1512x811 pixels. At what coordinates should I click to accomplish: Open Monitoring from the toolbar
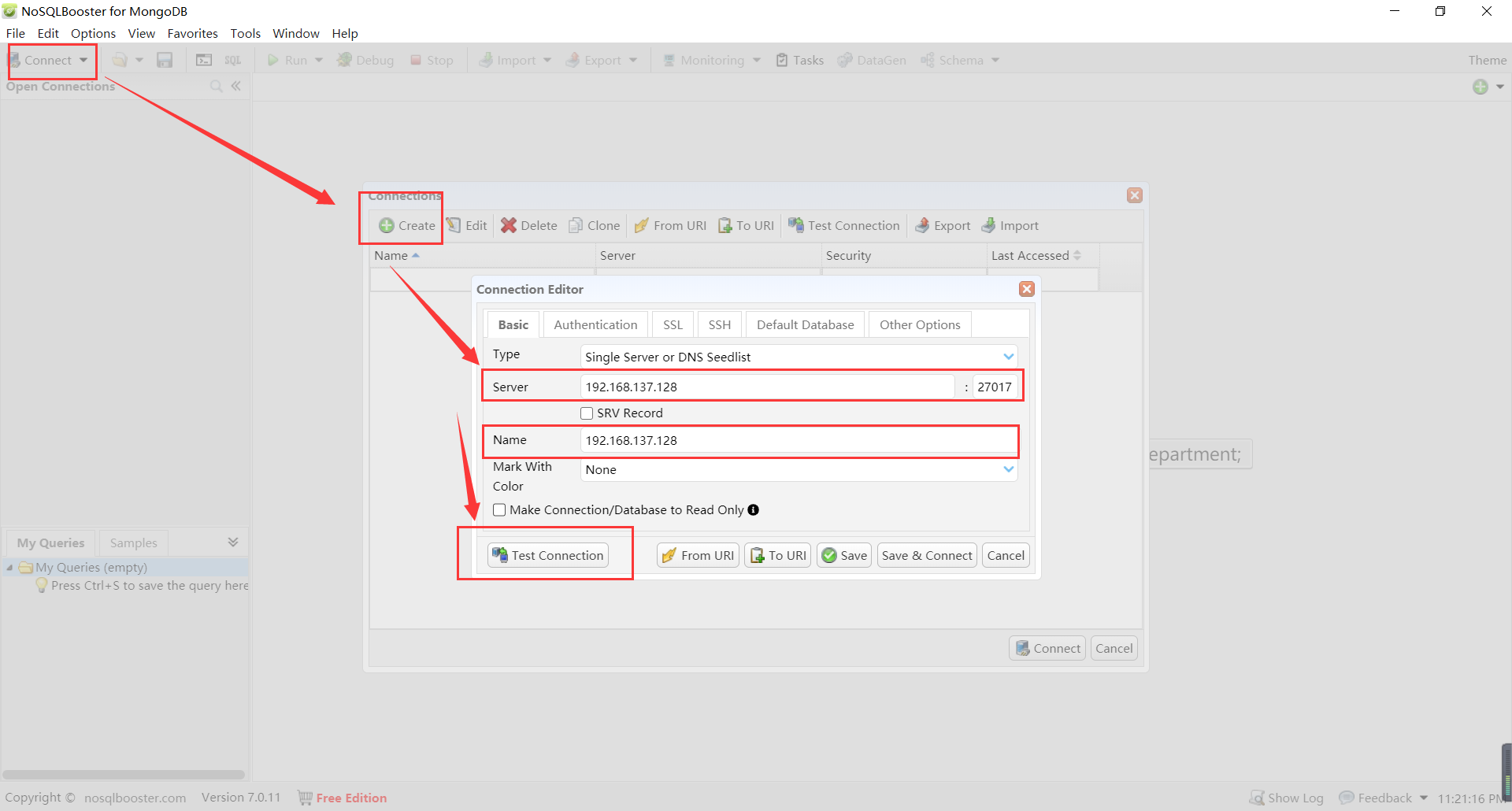703,60
